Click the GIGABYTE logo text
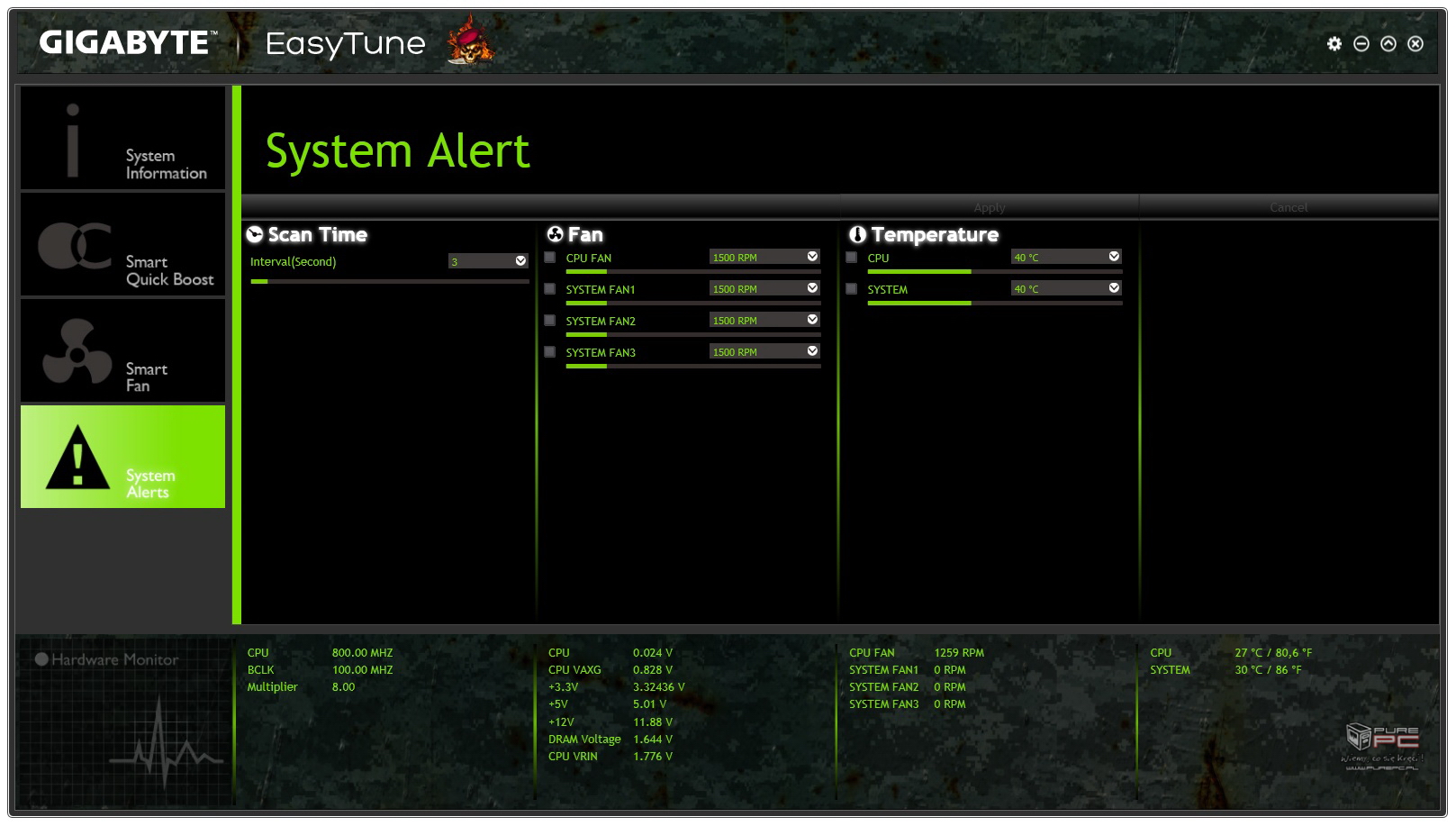The height and width of the screenshot is (826, 1456). (128, 42)
